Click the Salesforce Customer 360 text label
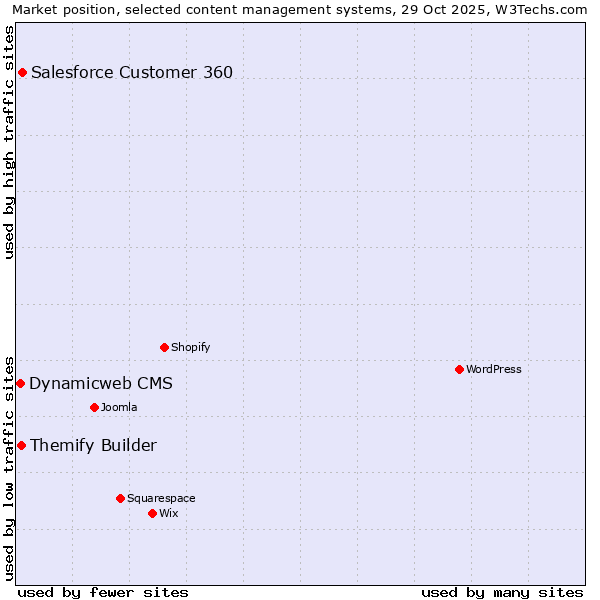 [131, 72]
